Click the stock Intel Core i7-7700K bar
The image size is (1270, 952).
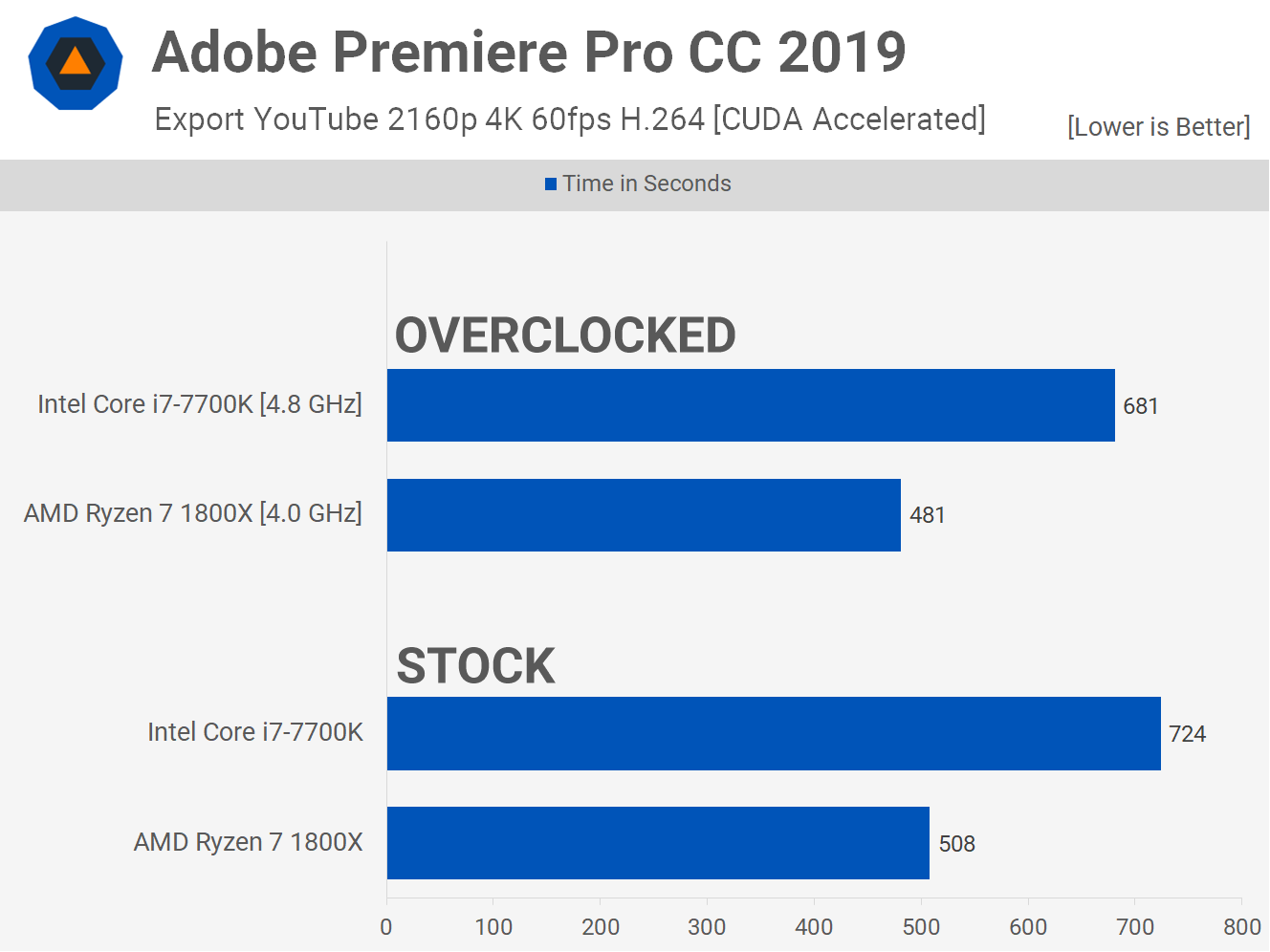[x=774, y=733]
